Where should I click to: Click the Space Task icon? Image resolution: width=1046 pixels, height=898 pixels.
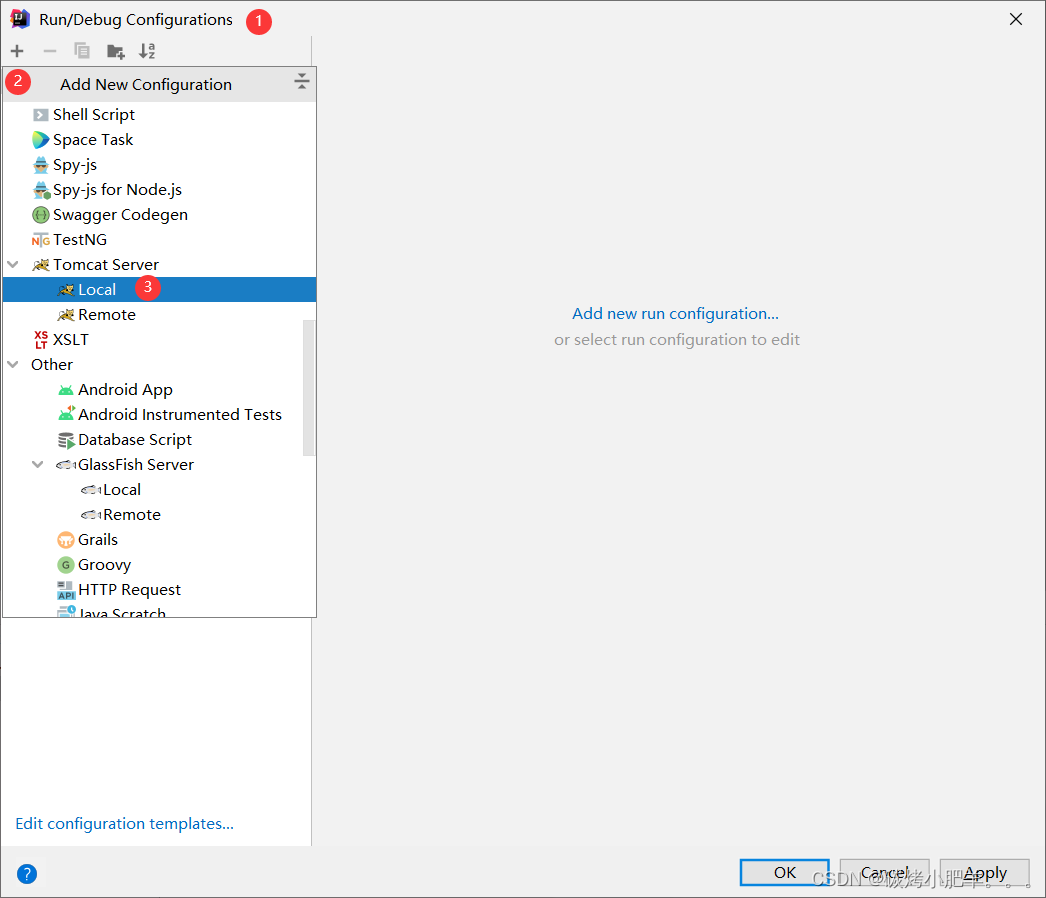coord(41,139)
